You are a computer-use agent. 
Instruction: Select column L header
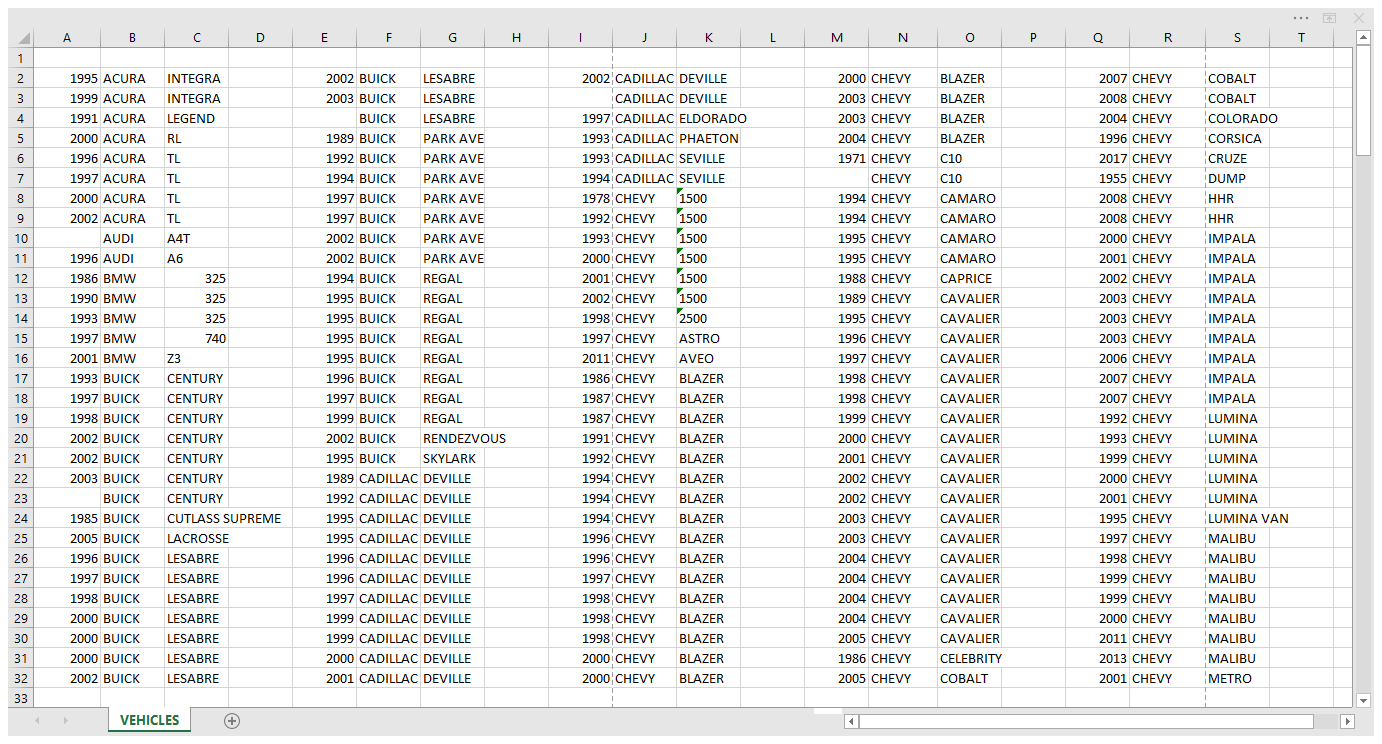(773, 38)
